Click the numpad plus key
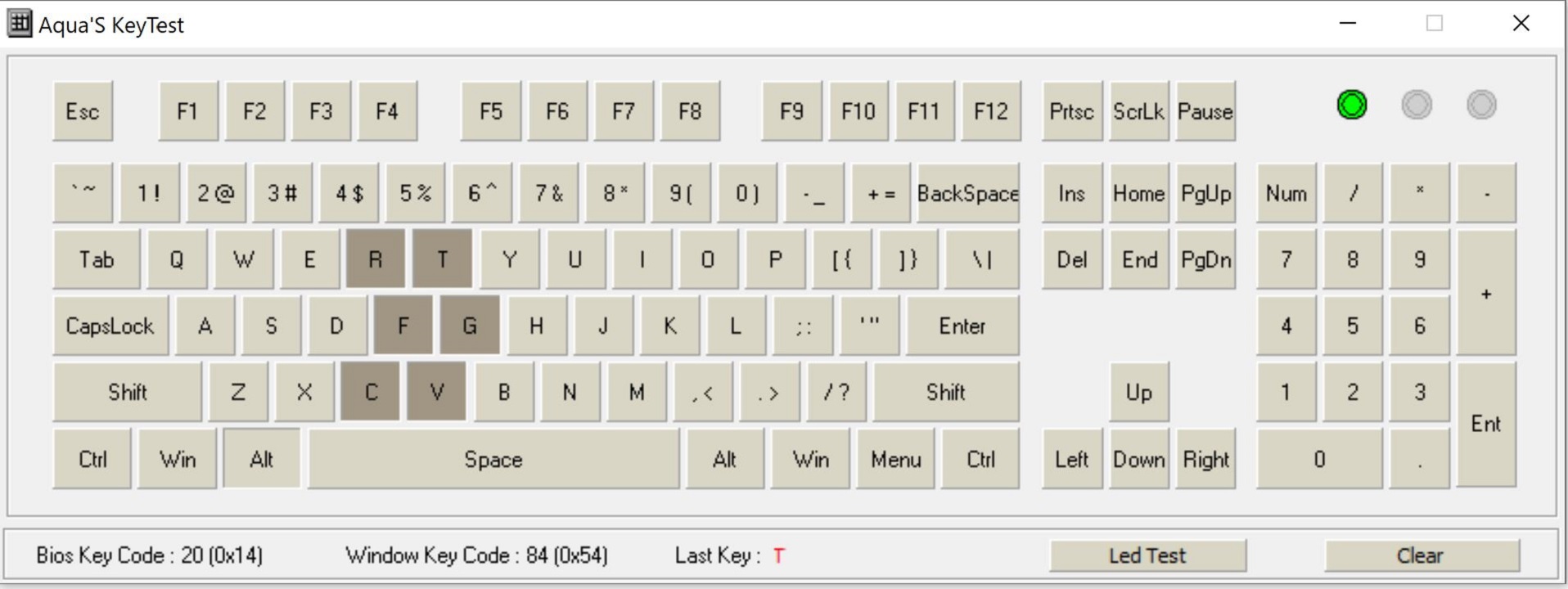Screen dimensions: 1568x589 (x=1486, y=293)
